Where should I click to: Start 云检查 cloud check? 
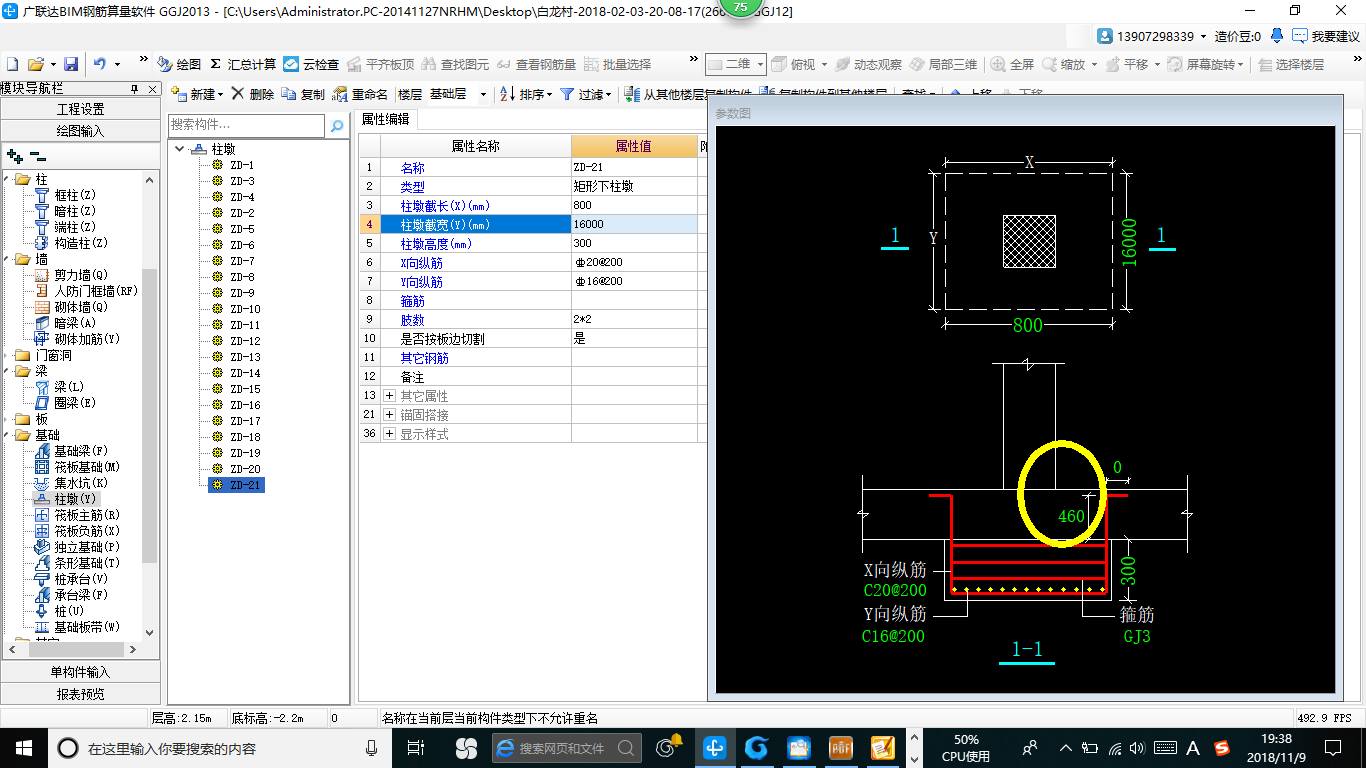(x=311, y=64)
